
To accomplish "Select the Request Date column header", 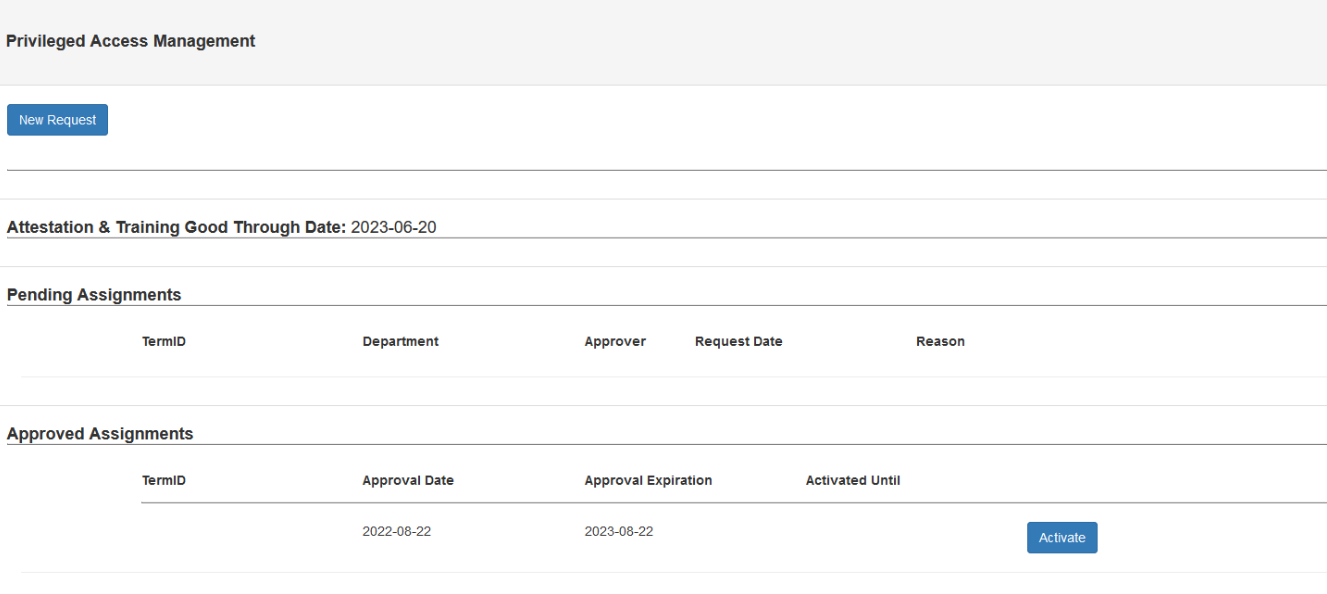I will point(738,342).
